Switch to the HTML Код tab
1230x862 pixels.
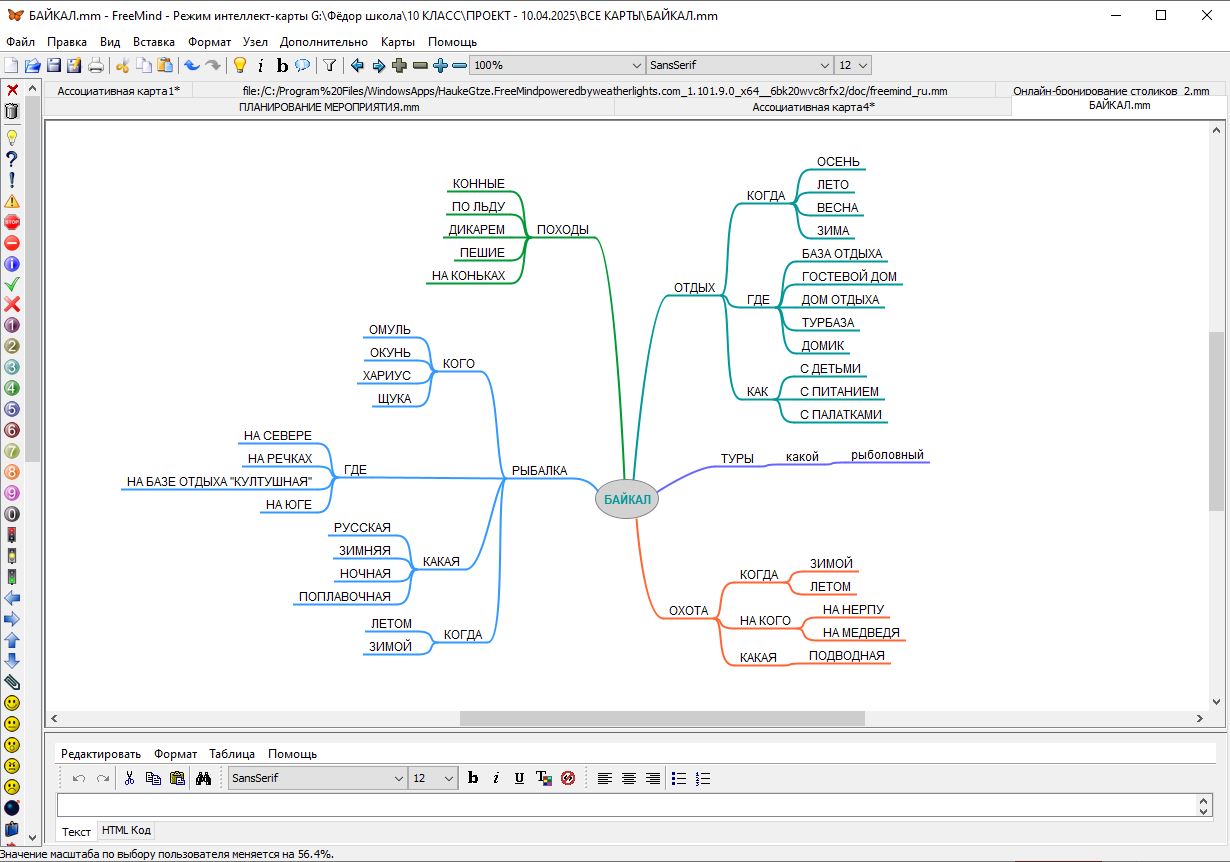[x=126, y=830]
